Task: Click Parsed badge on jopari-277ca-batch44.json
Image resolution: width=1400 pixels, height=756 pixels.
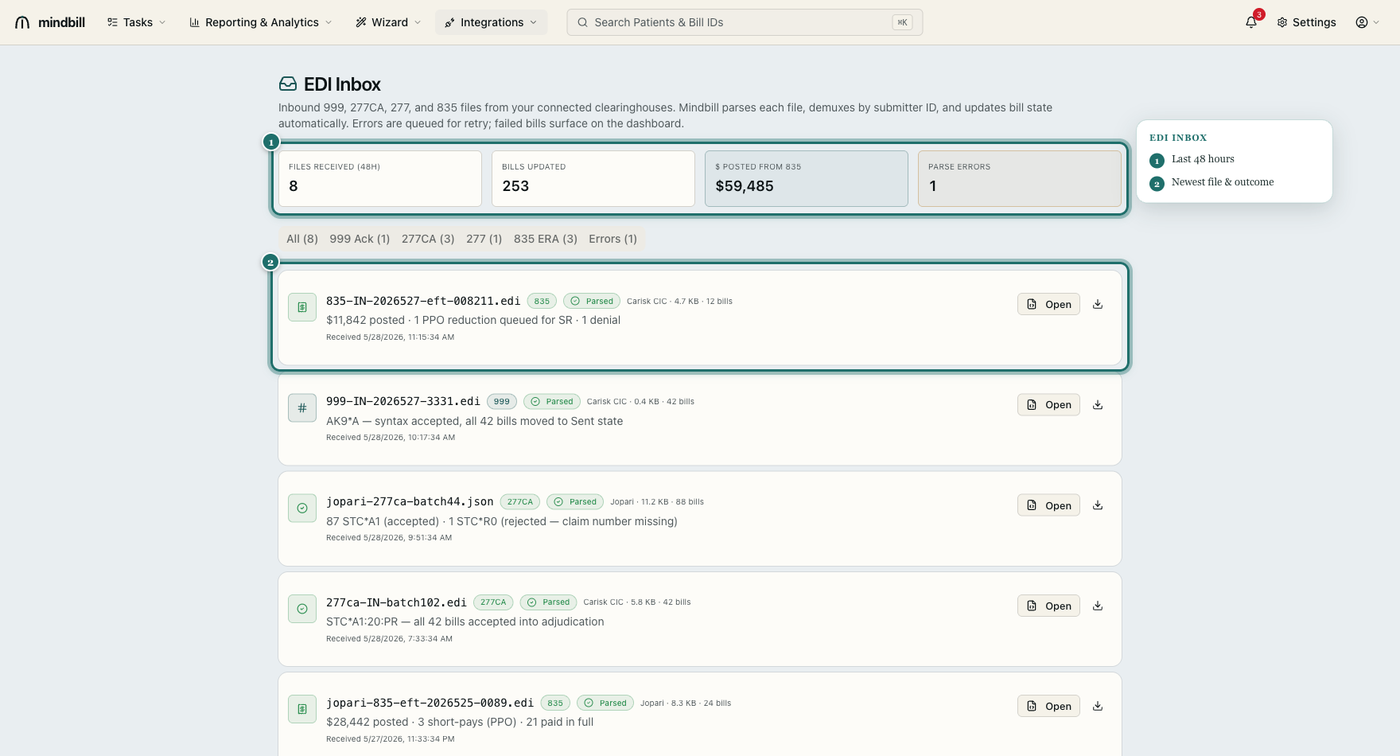Action: coord(575,502)
